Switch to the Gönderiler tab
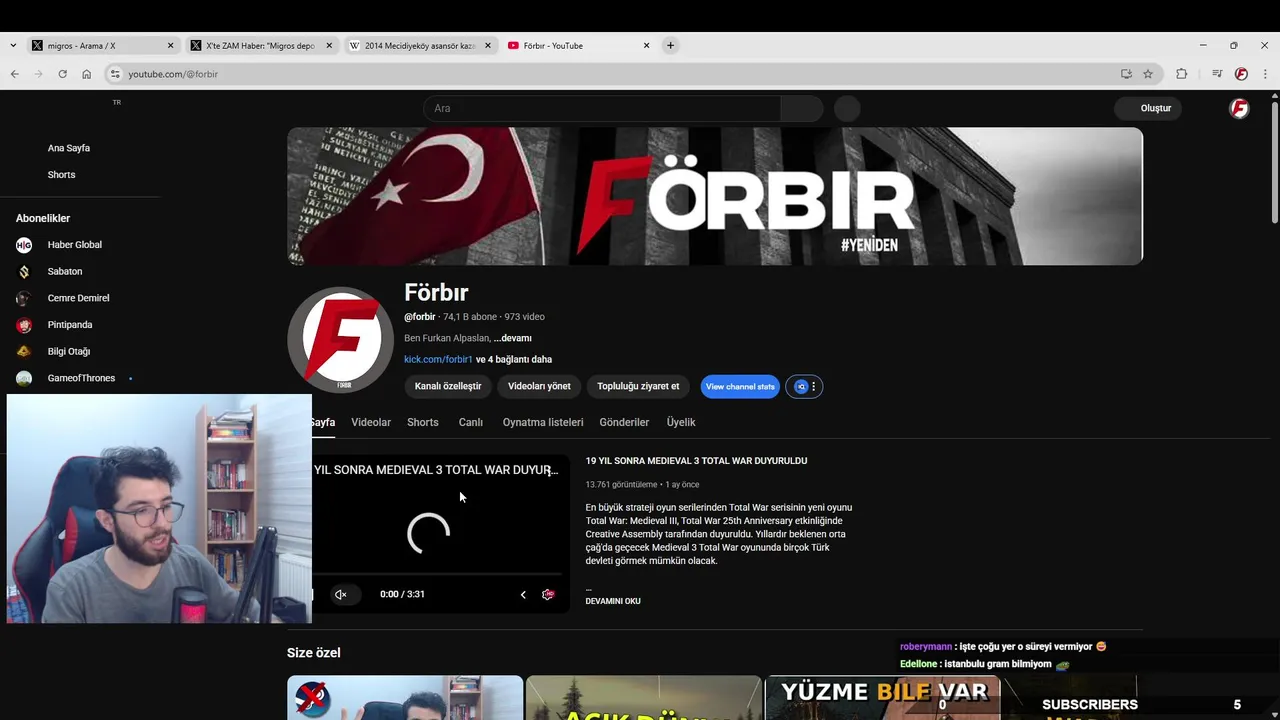 click(624, 422)
